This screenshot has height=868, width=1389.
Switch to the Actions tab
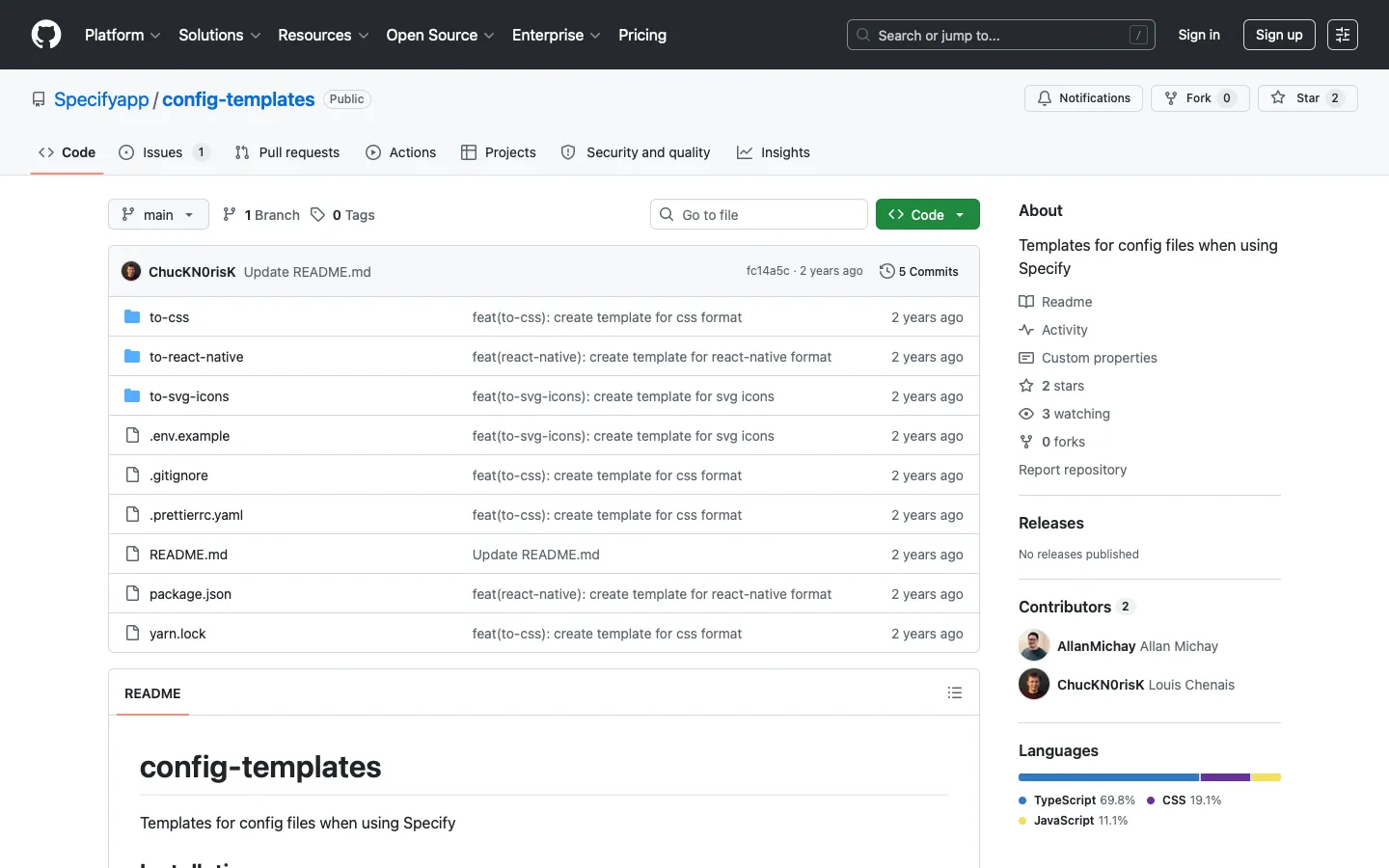[x=401, y=152]
